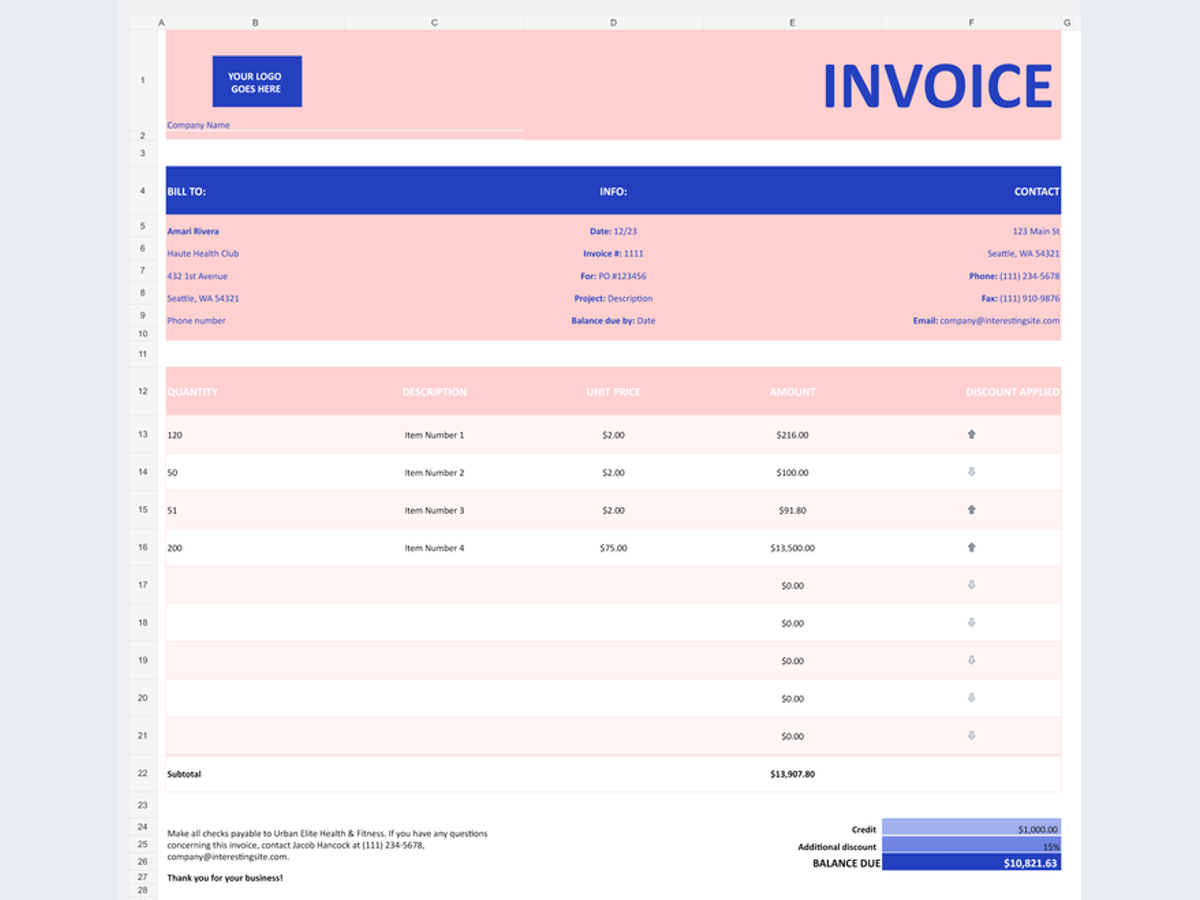This screenshot has height=900, width=1200.
Task: Click the AMOUNT column heading
Action: [792, 392]
